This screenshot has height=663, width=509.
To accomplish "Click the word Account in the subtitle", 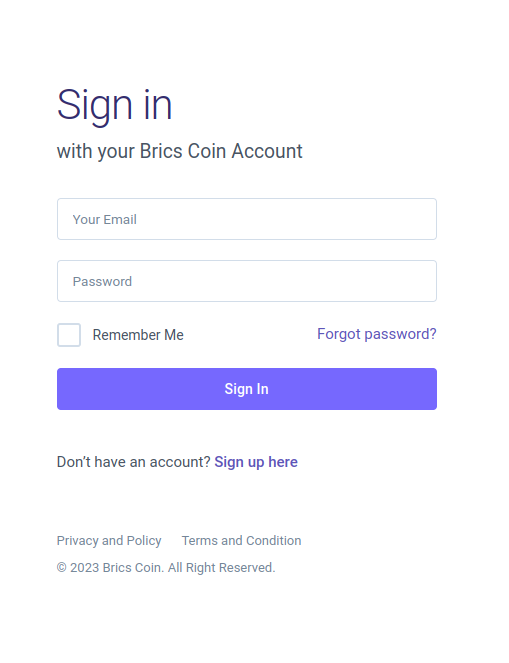I will click(267, 151).
